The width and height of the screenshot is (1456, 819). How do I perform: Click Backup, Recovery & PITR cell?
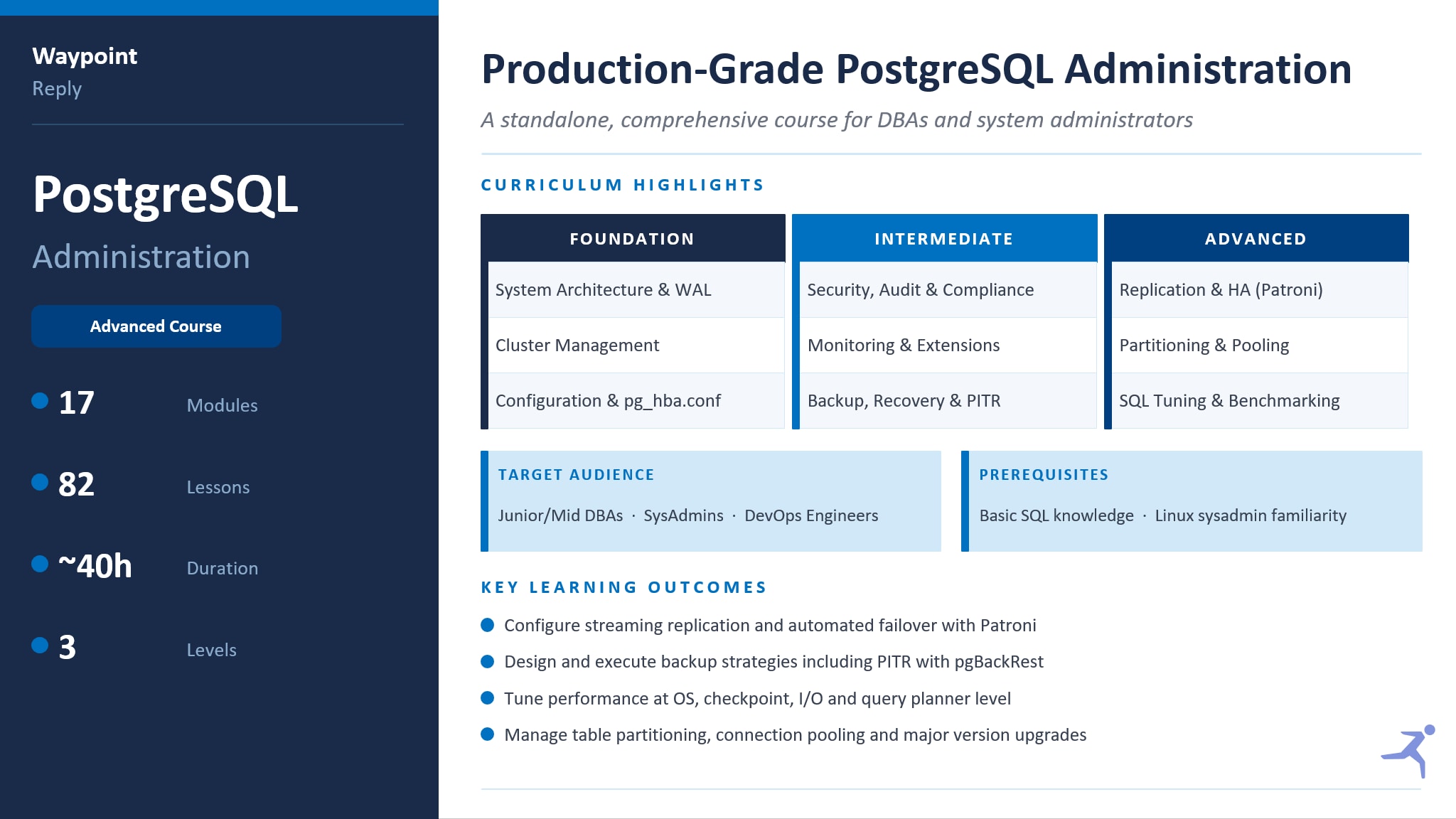[x=947, y=401]
